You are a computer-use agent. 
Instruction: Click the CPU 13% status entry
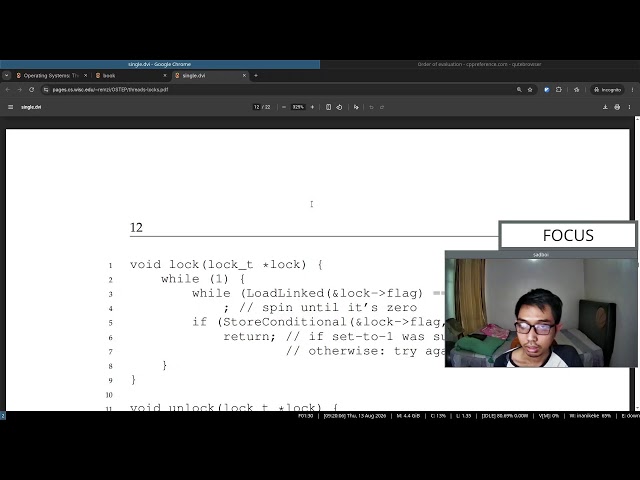pos(438,416)
